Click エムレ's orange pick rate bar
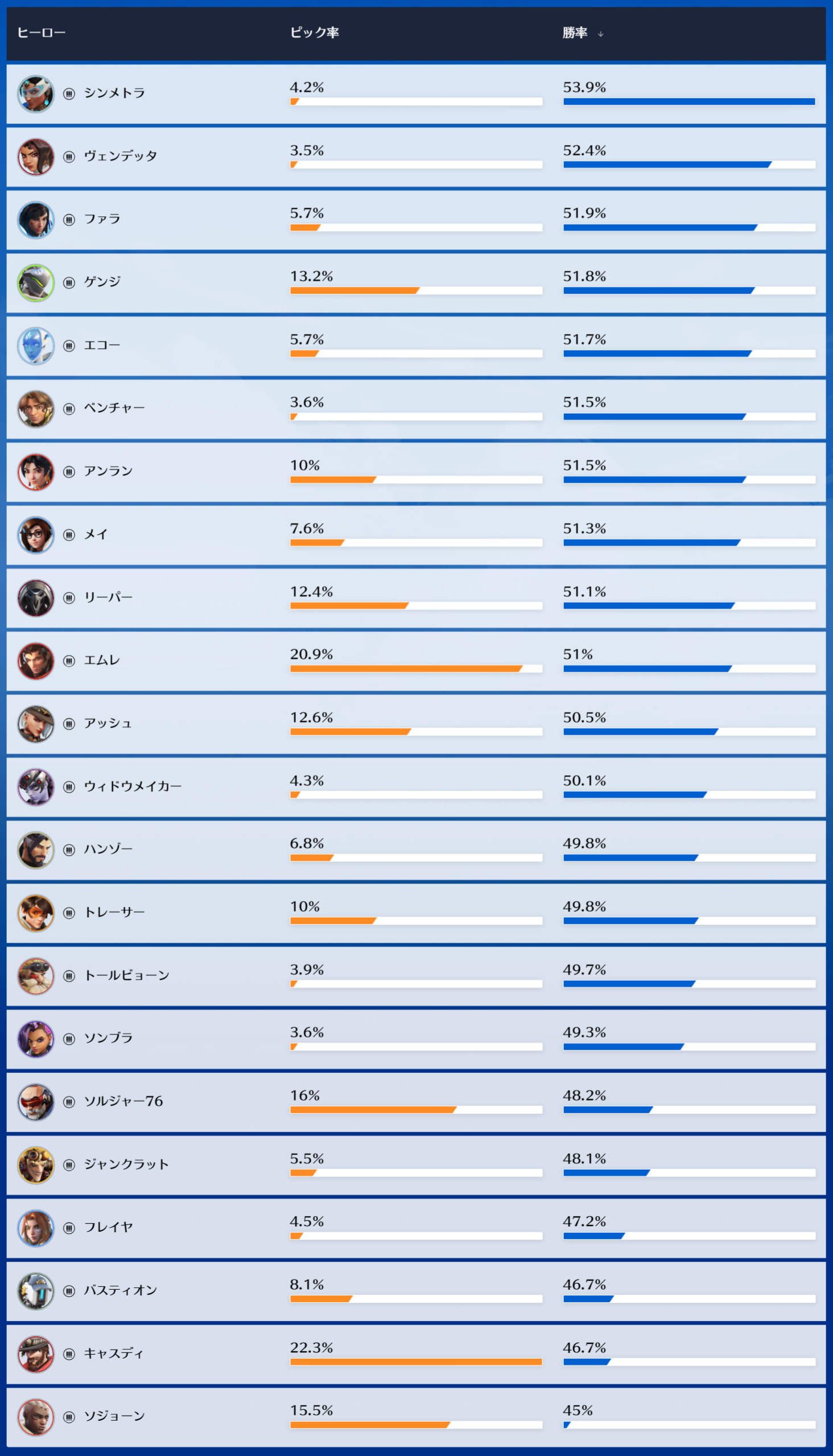Image resolution: width=833 pixels, height=1456 pixels. point(406,668)
